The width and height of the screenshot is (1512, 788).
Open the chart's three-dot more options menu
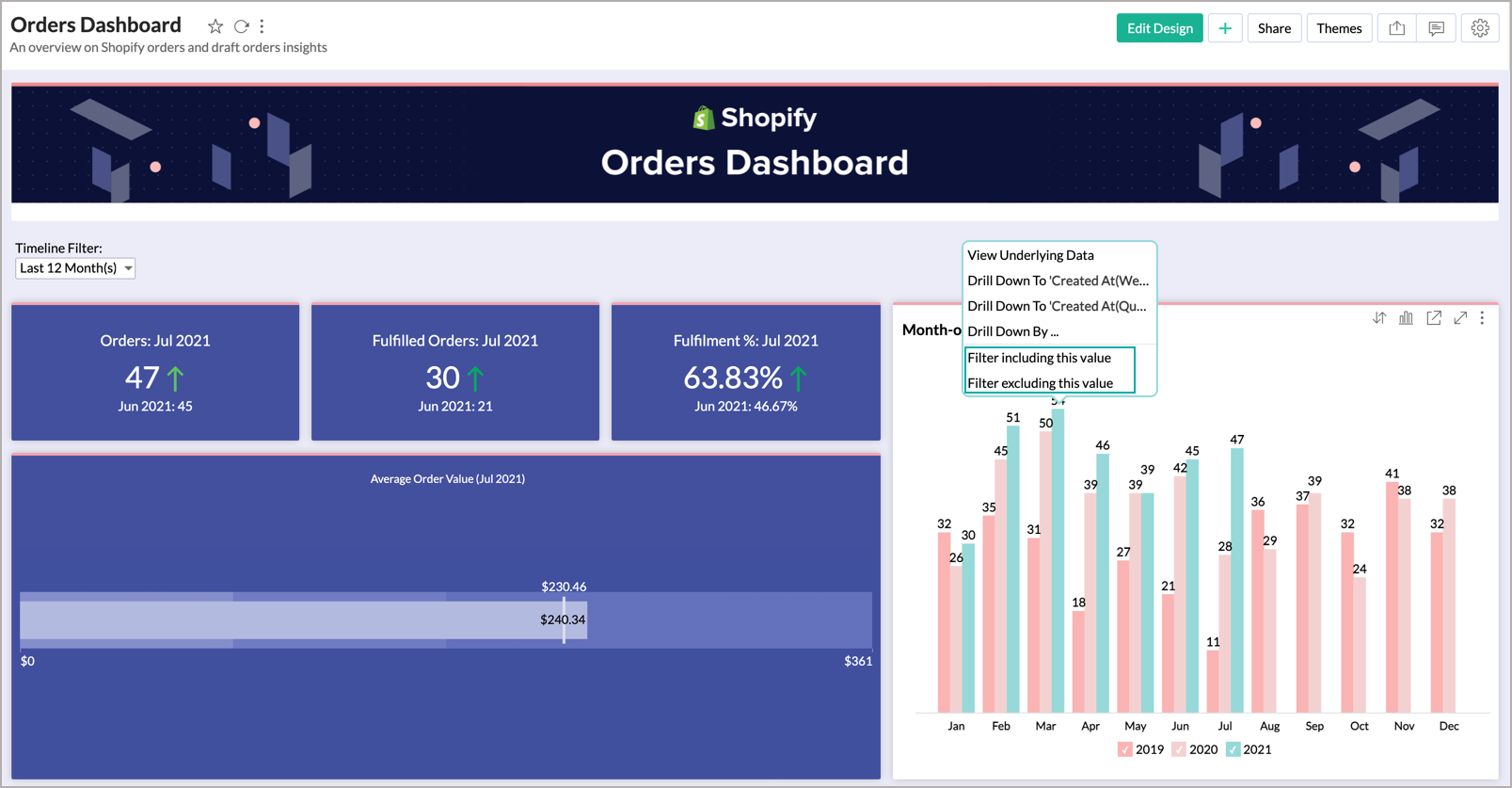[x=1482, y=318]
